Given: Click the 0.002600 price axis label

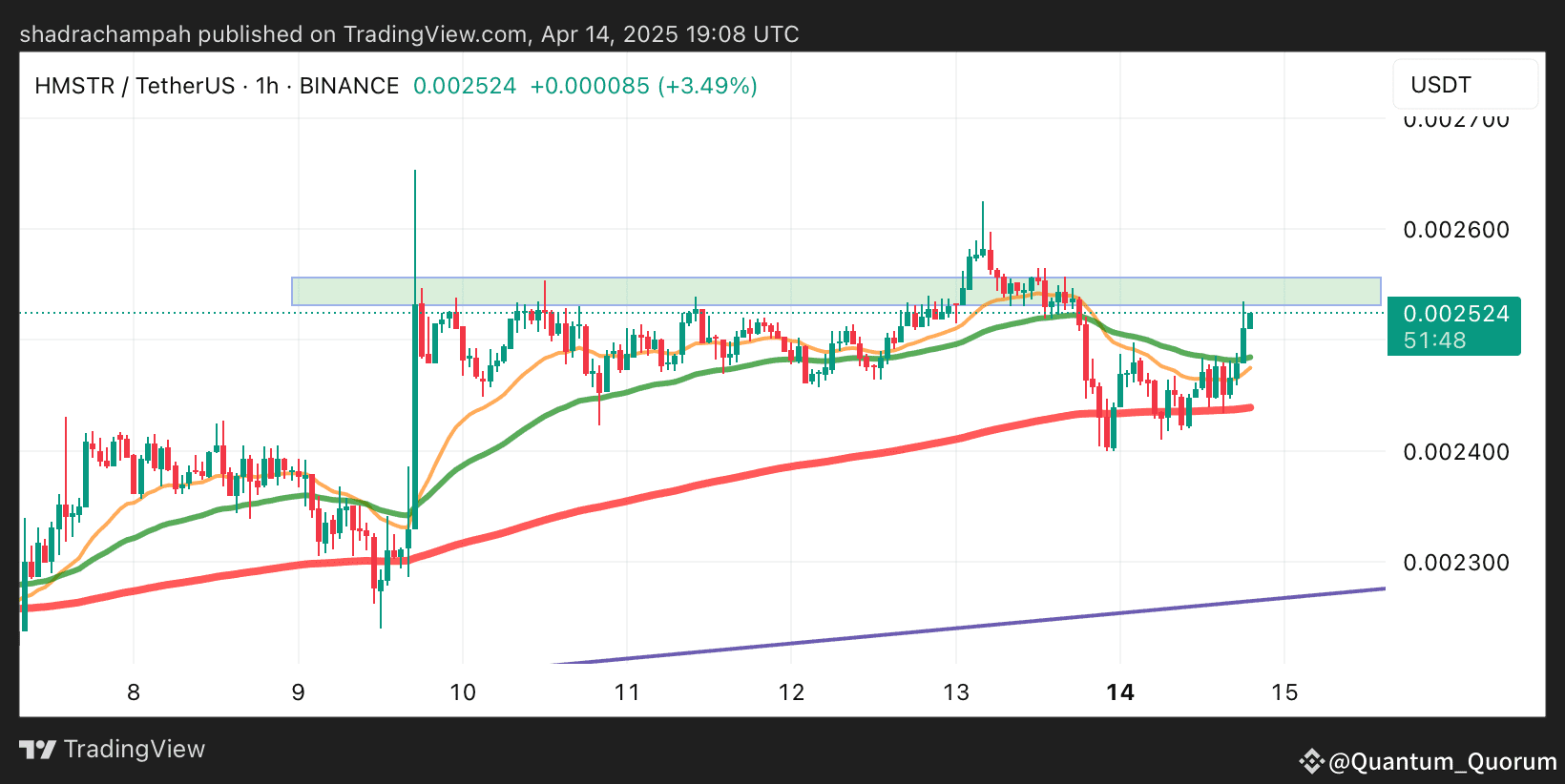Looking at the screenshot, I should point(1456,230).
